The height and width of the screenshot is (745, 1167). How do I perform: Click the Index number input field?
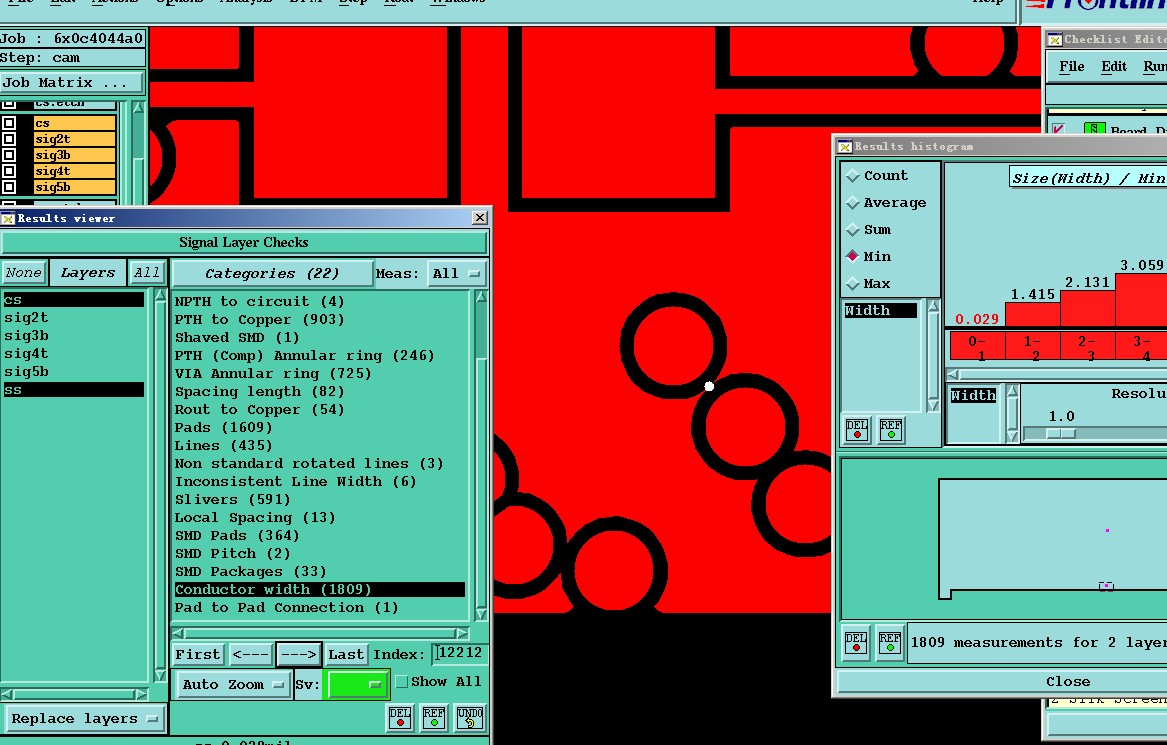pyautogui.click(x=460, y=653)
